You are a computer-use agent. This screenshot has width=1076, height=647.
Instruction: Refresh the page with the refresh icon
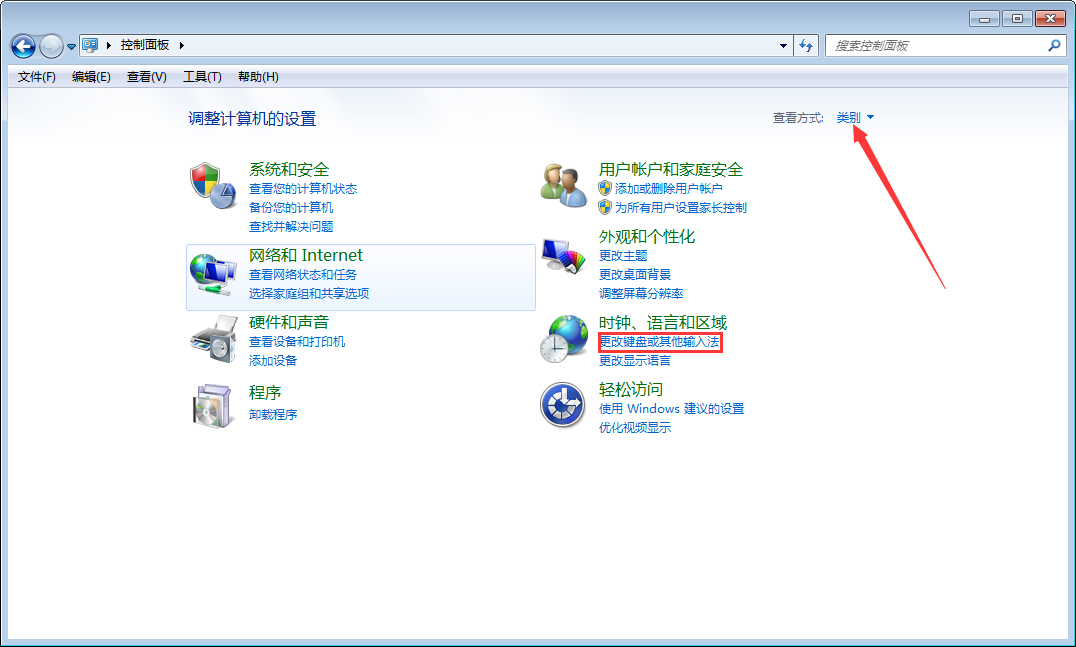[x=806, y=45]
